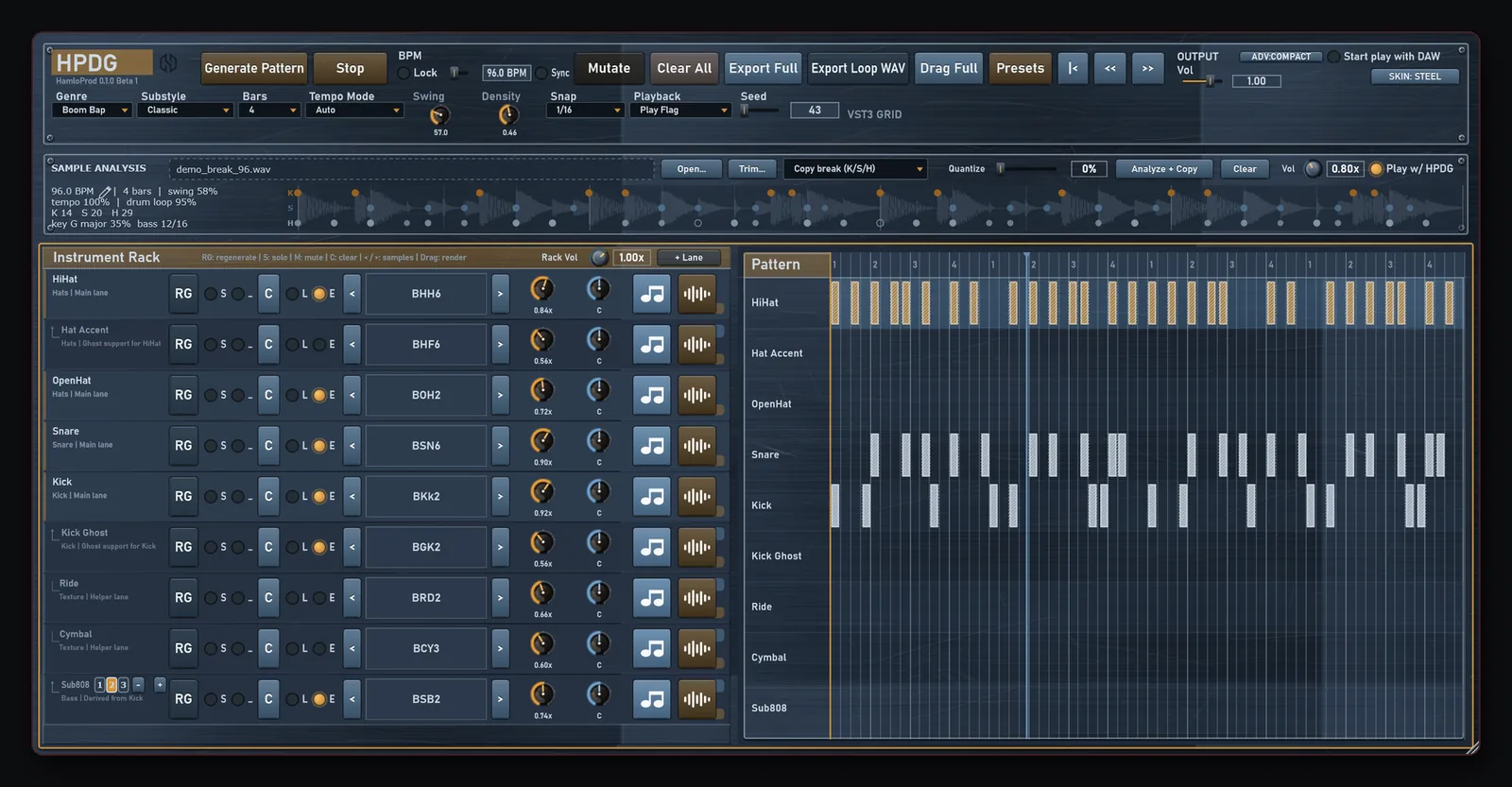1512x787 pixels.
Task: Open the Bars dropdown
Action: point(269,111)
